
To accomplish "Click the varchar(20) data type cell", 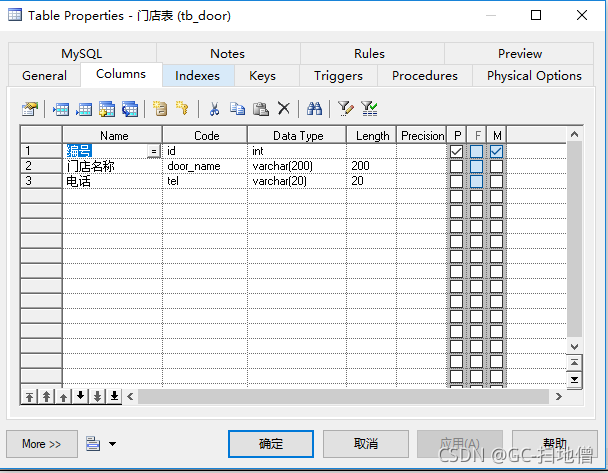I will pos(297,181).
